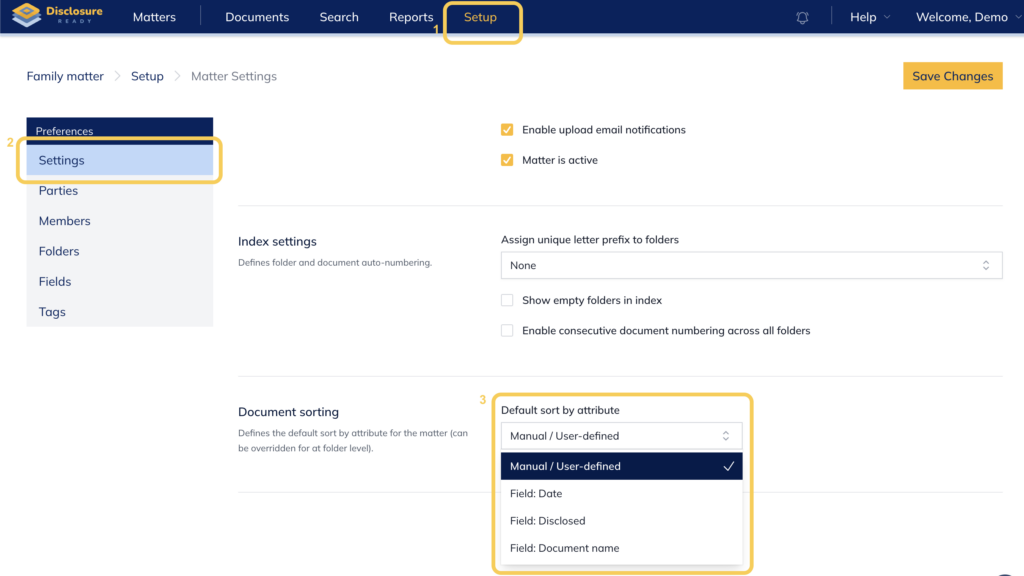1024x576 pixels.
Task: Open the Welcome, Demo user menu
Action: click(961, 17)
